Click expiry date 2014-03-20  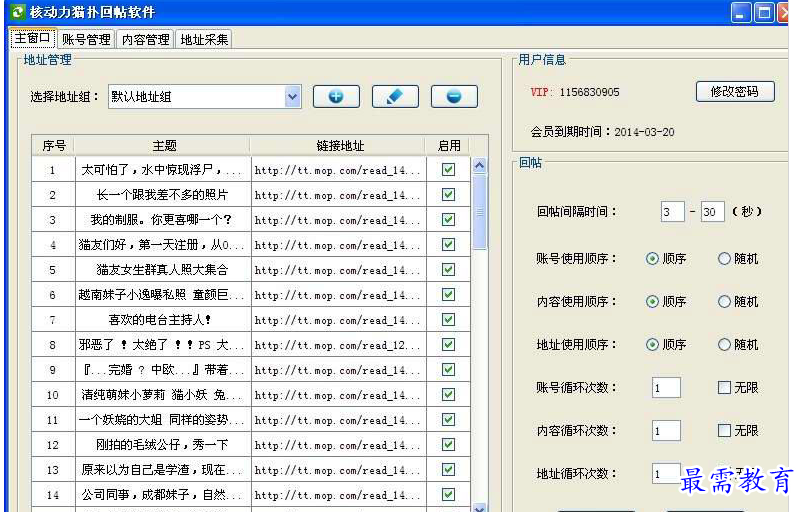[644, 132]
